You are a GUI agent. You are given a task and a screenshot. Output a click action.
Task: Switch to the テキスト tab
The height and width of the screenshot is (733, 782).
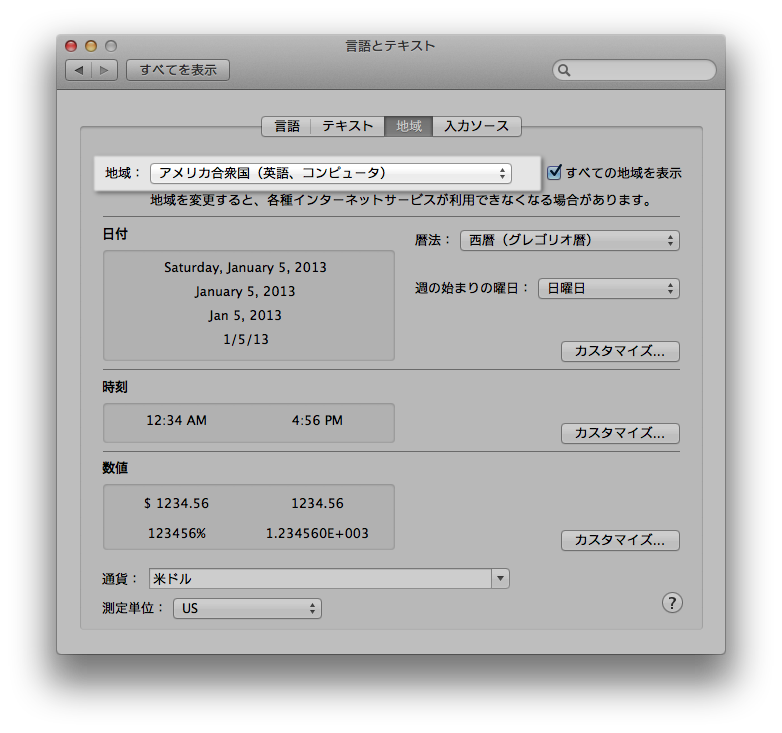pyautogui.click(x=348, y=126)
